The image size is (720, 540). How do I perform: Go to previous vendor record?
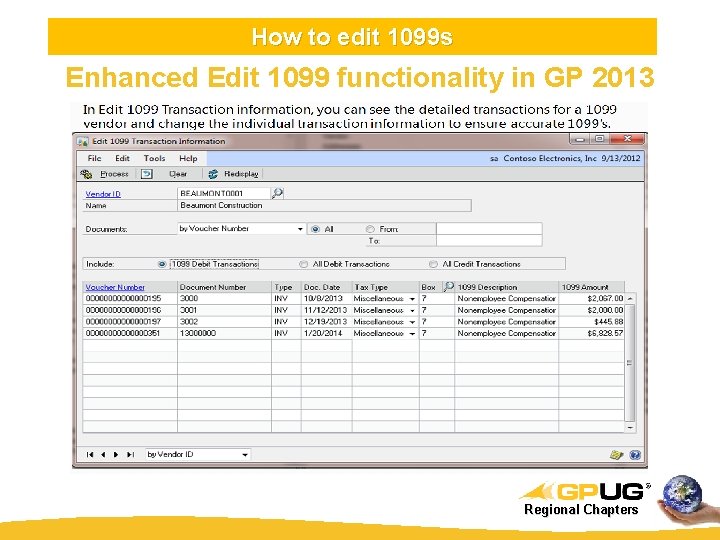(103, 455)
